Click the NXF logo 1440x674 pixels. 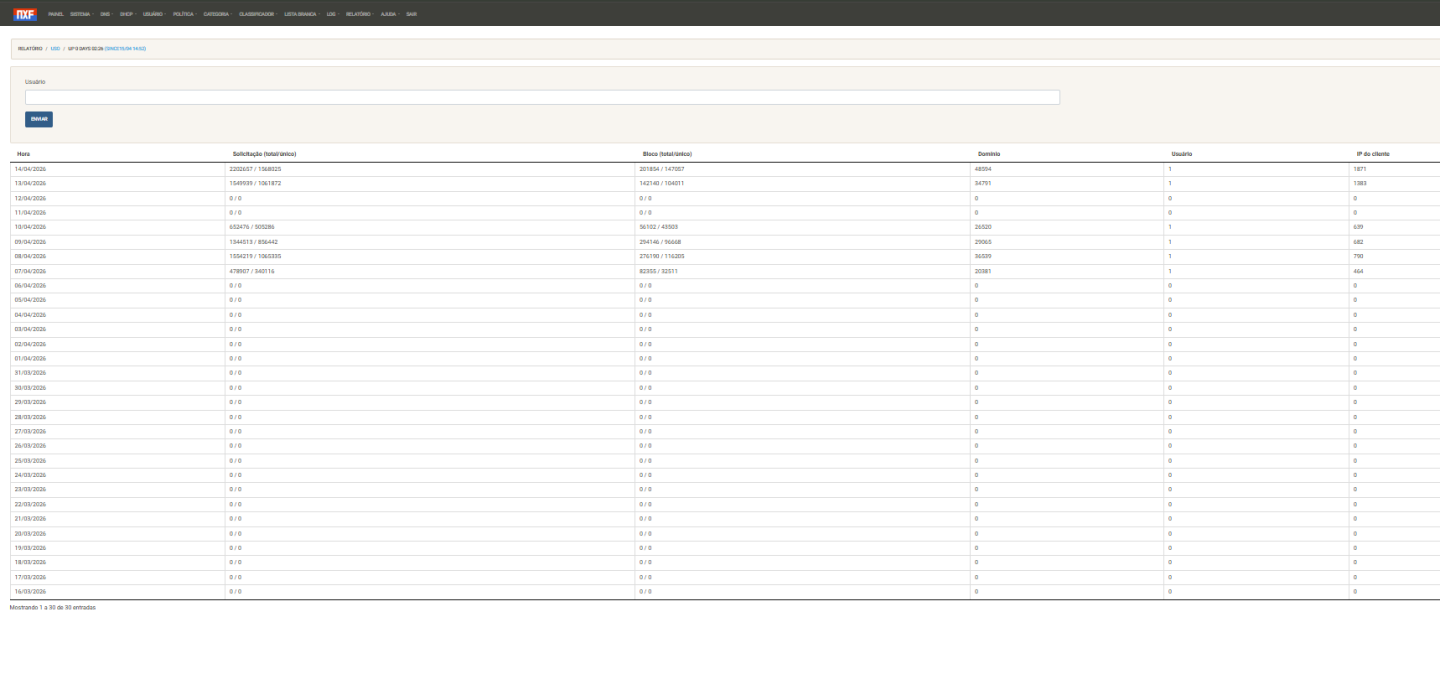click(24, 15)
